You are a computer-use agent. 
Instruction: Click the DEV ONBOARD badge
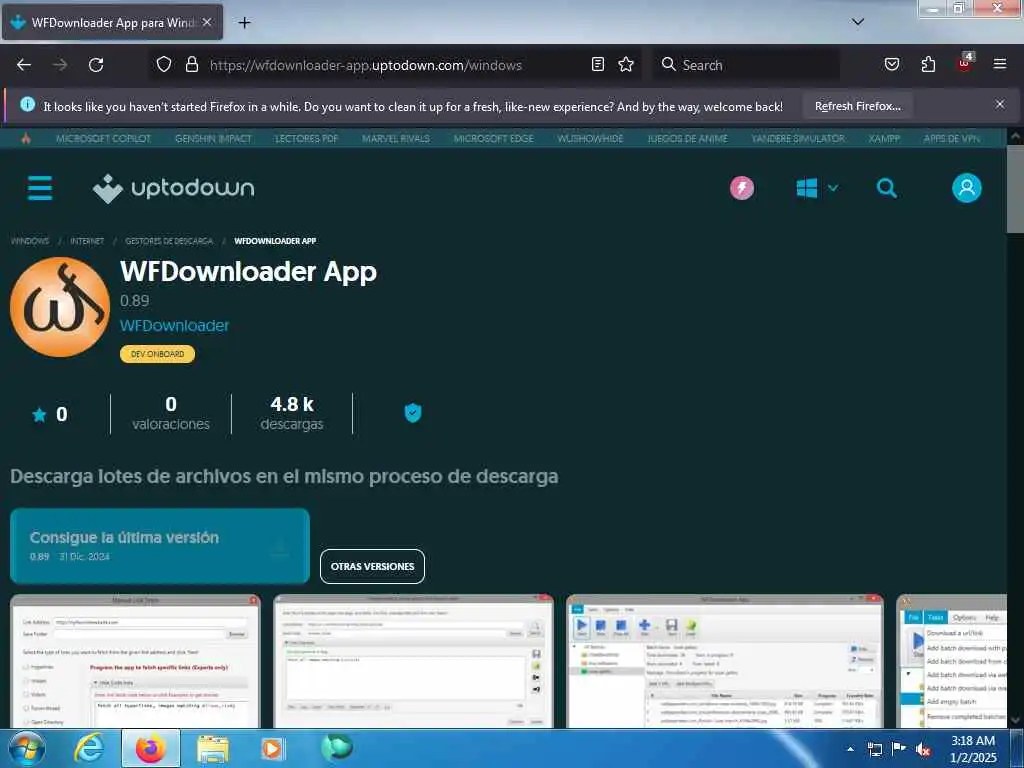[157, 354]
